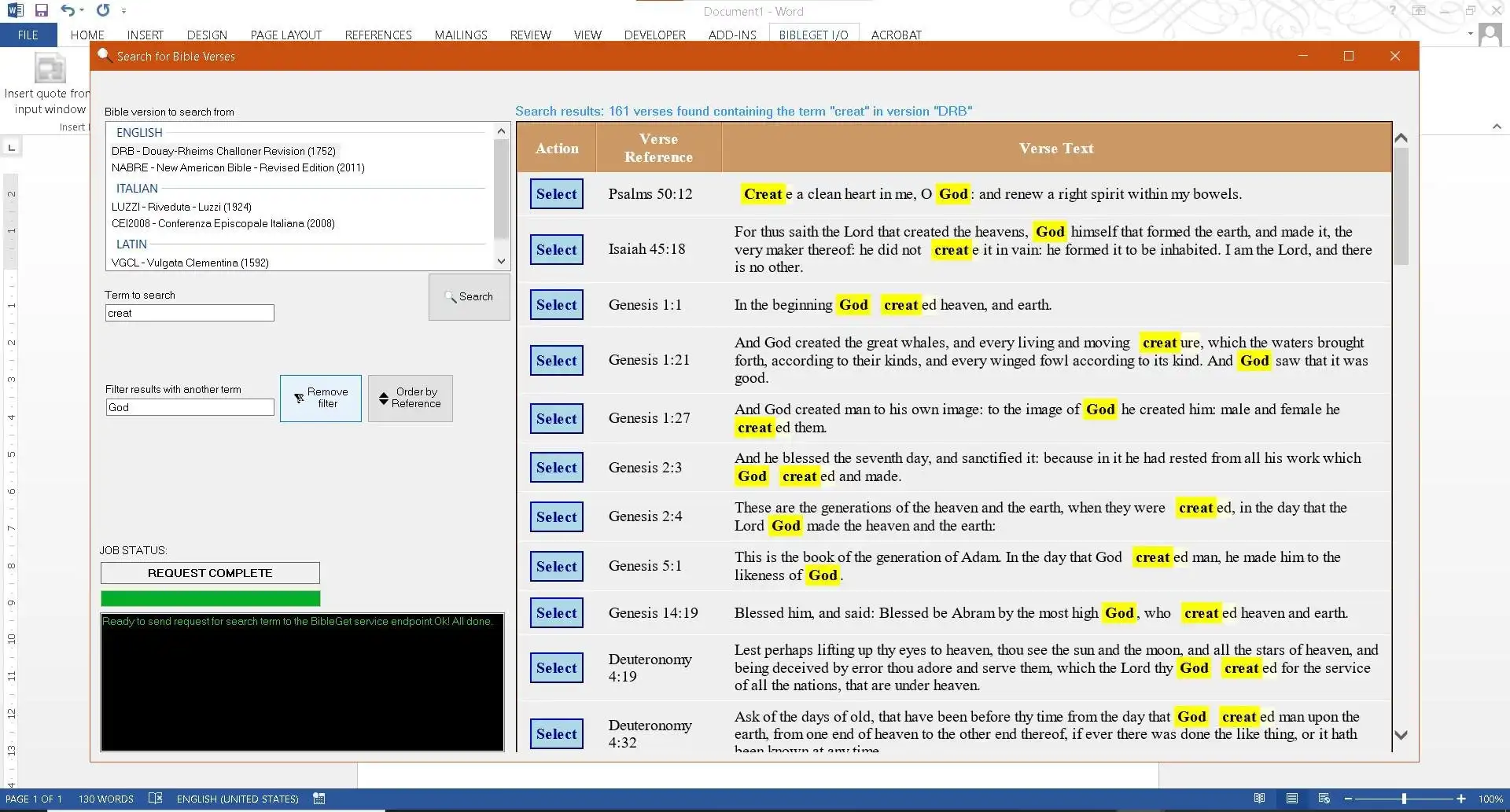
Task: Click Select for Genesis 2:4
Action: 556,517
